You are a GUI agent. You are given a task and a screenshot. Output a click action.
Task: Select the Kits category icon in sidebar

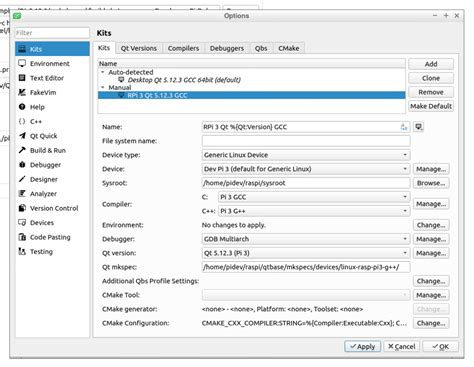pos(22,49)
